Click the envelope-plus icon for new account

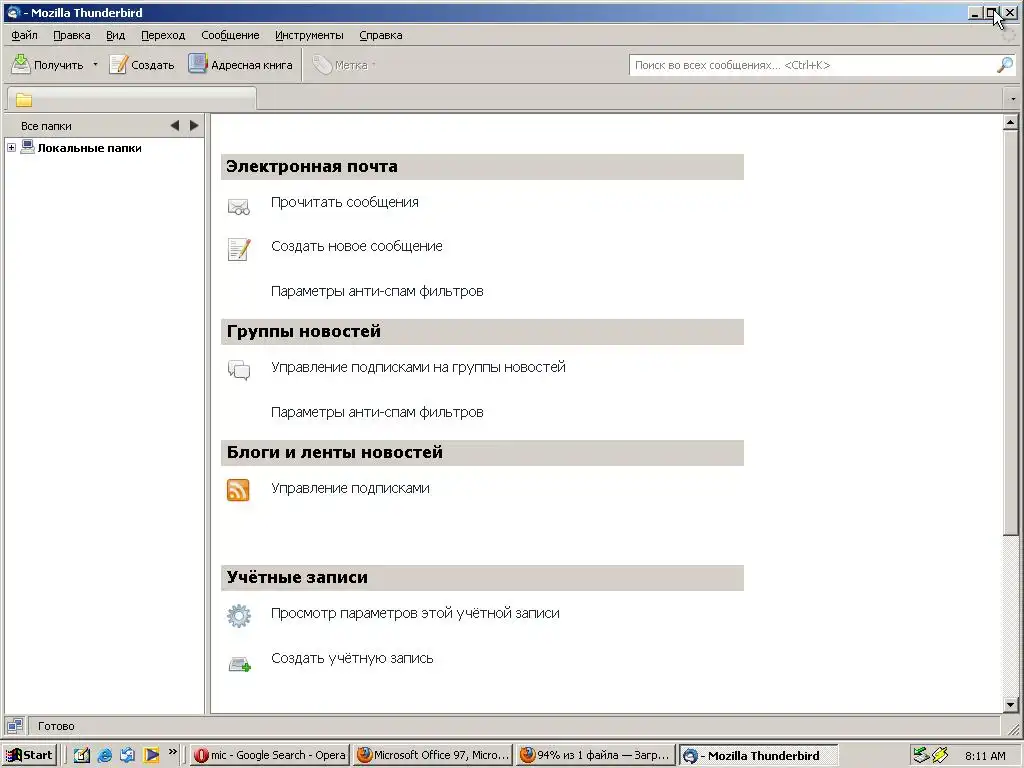tap(240, 665)
